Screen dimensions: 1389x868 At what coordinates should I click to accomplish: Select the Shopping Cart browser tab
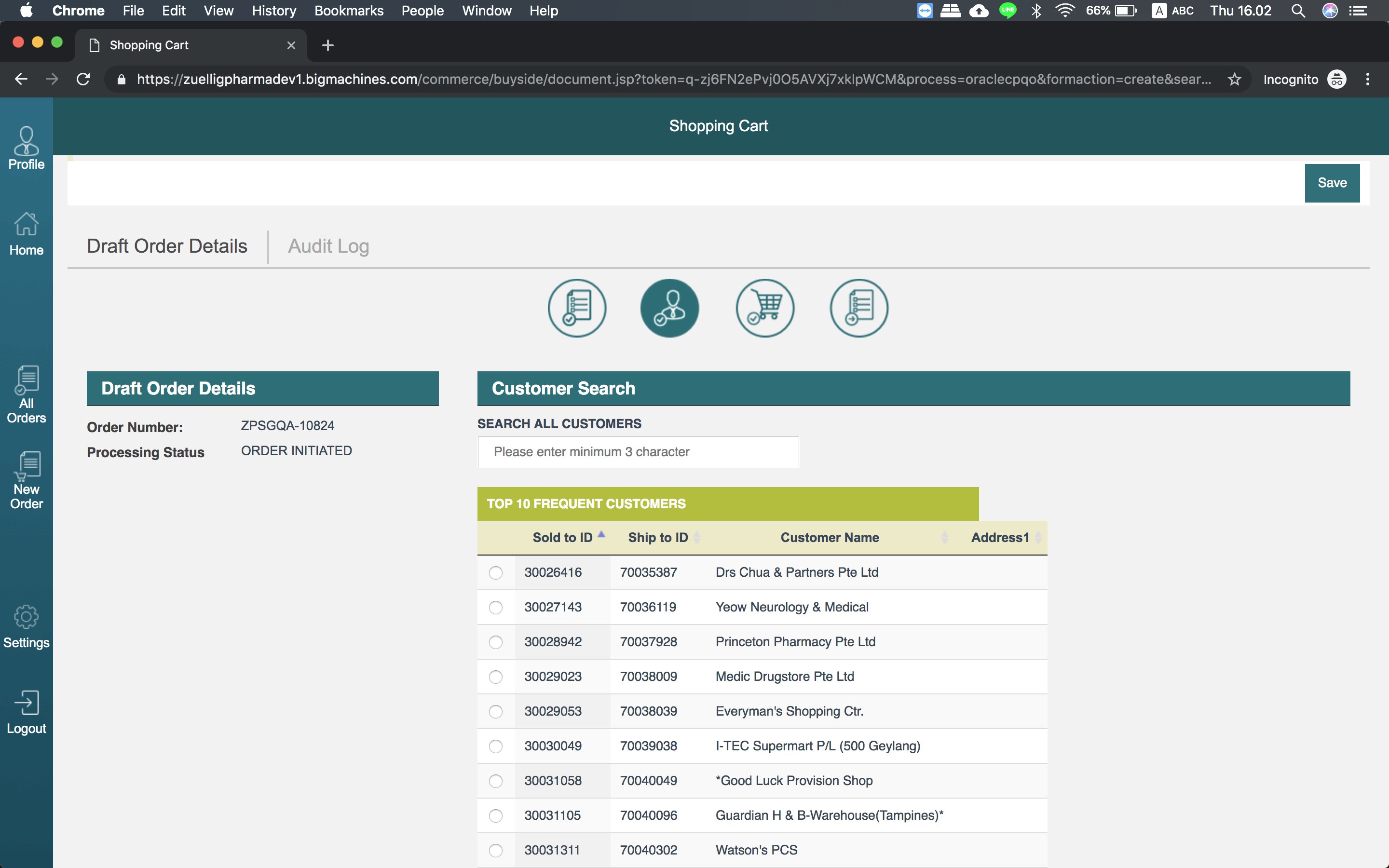click(x=191, y=45)
